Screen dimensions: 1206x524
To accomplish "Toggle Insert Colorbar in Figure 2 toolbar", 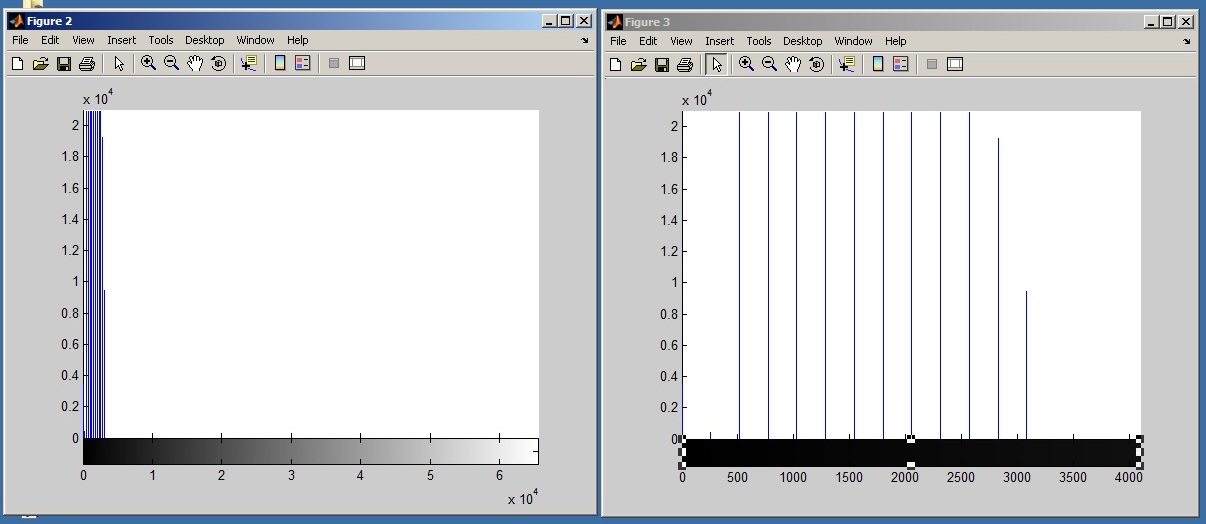I will [280, 63].
